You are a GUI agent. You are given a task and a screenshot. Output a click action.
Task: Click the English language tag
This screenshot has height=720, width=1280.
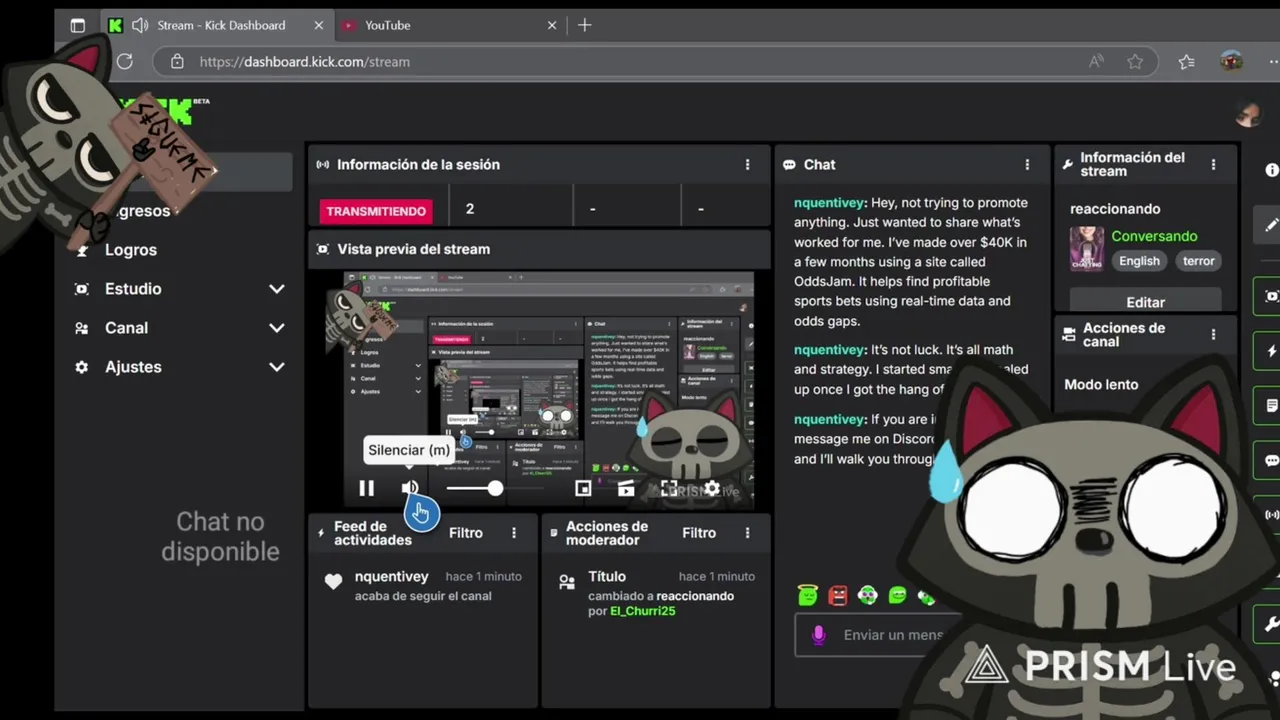[x=1139, y=261]
